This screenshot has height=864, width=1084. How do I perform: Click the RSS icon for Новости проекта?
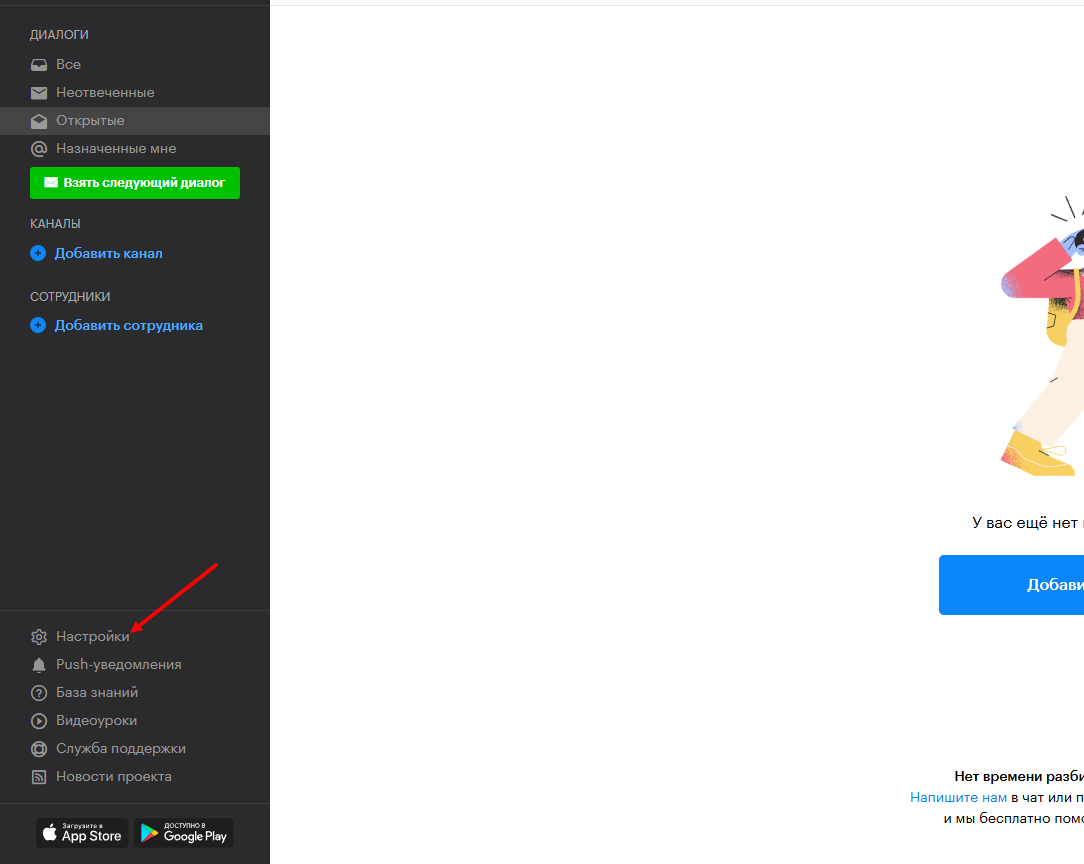[39, 777]
